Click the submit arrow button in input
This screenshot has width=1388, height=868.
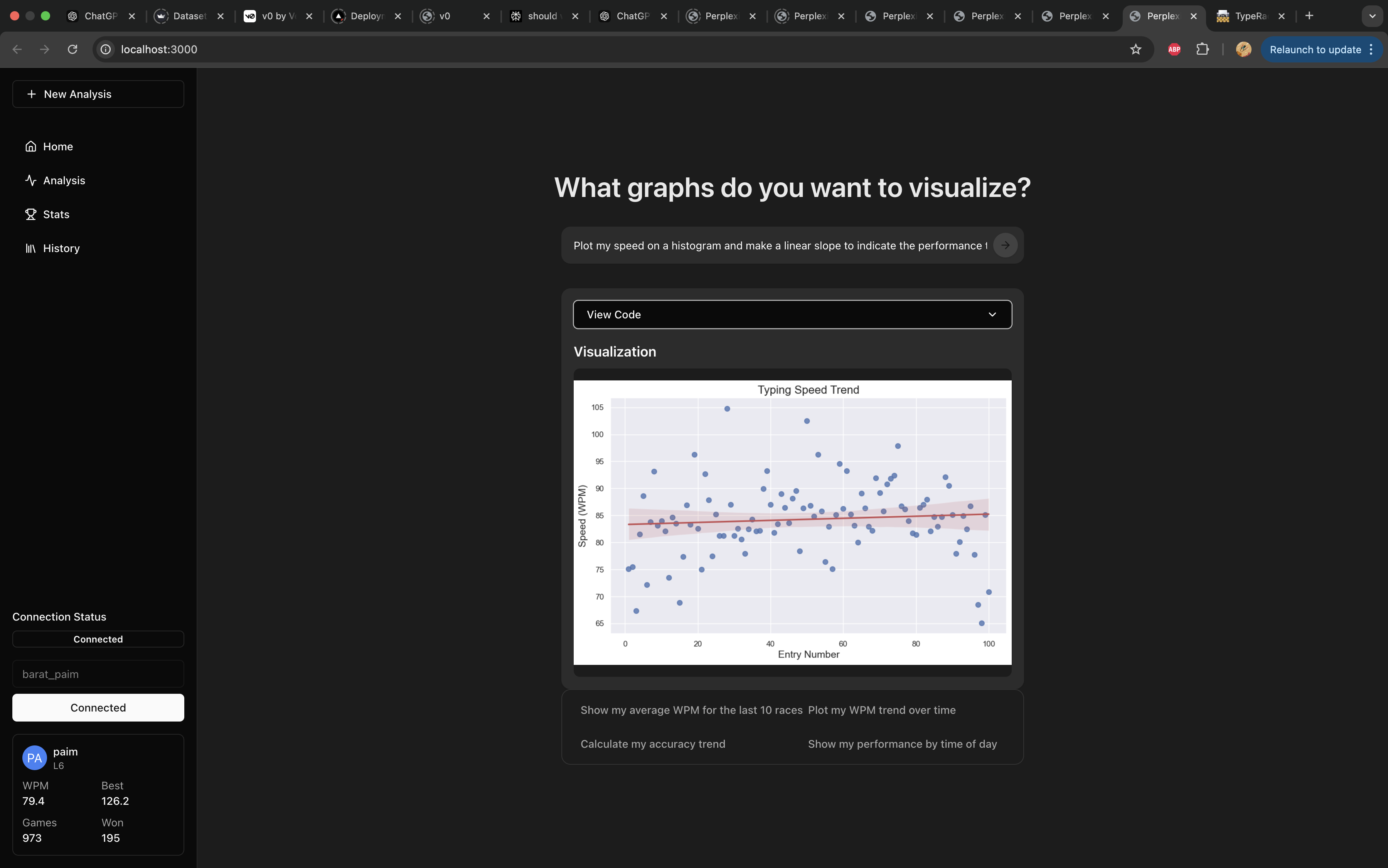tap(1005, 245)
